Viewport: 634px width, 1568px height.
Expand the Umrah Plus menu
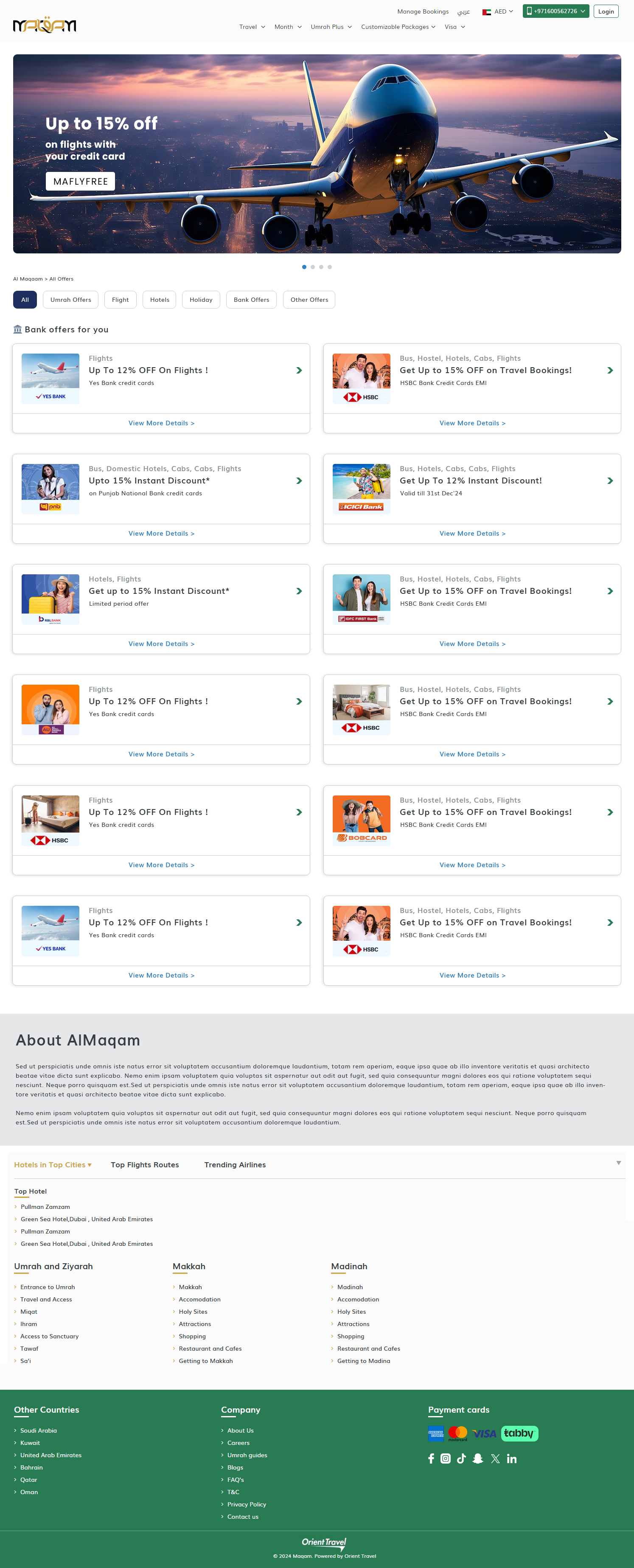(x=331, y=27)
